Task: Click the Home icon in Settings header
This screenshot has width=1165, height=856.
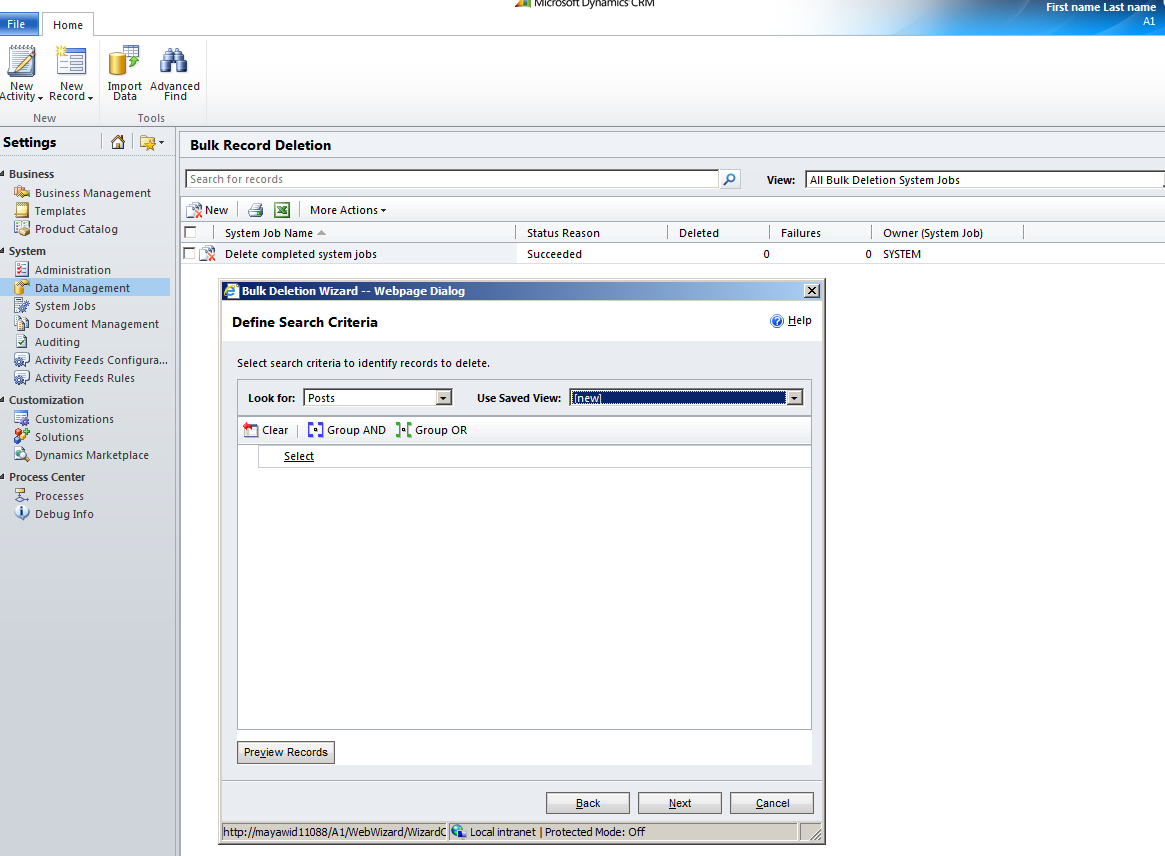Action: coord(118,142)
